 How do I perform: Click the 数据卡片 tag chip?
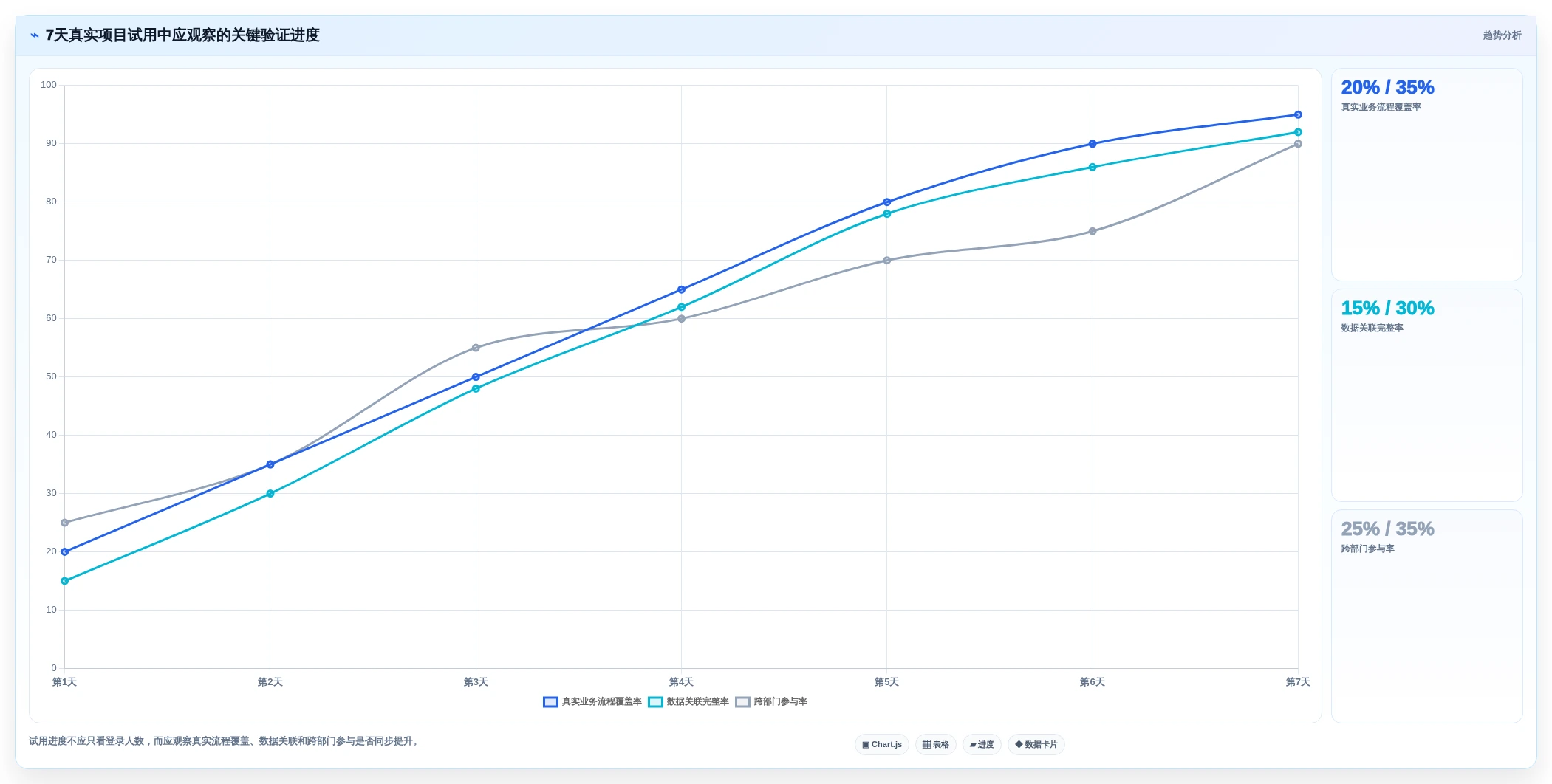1036,744
